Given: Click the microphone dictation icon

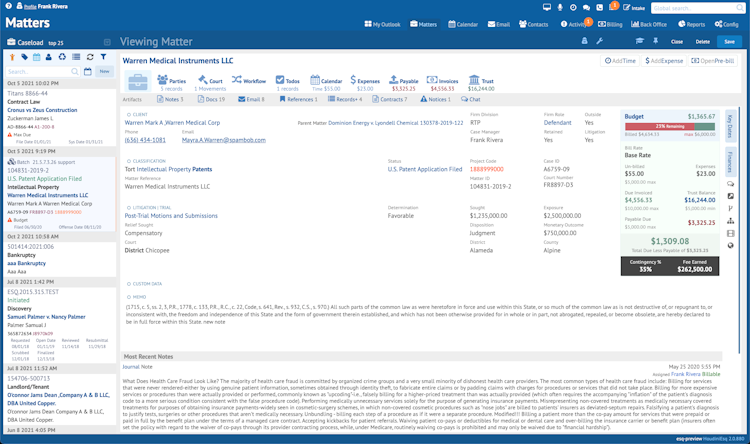Looking at the screenshot, I should [560, 7].
